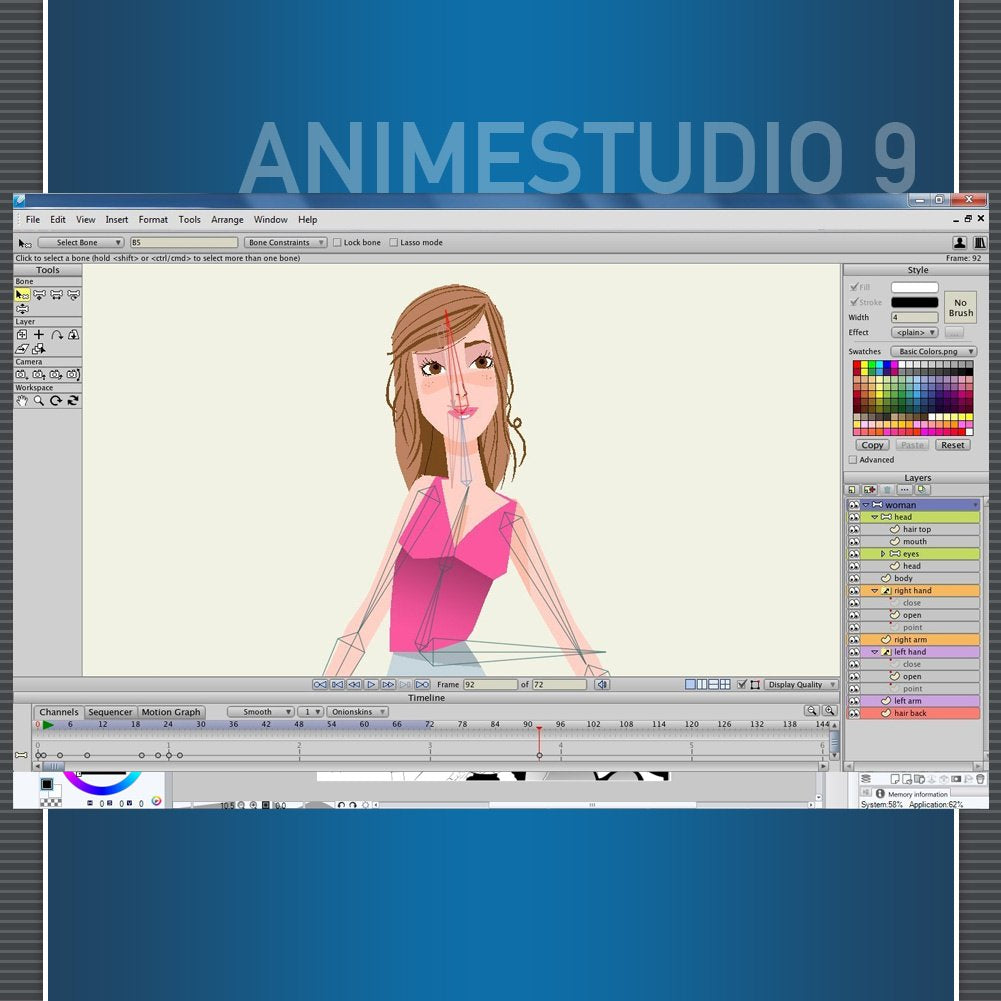Click the New Layer icon in Layers panel
The image size is (1001, 1001).
(x=852, y=490)
